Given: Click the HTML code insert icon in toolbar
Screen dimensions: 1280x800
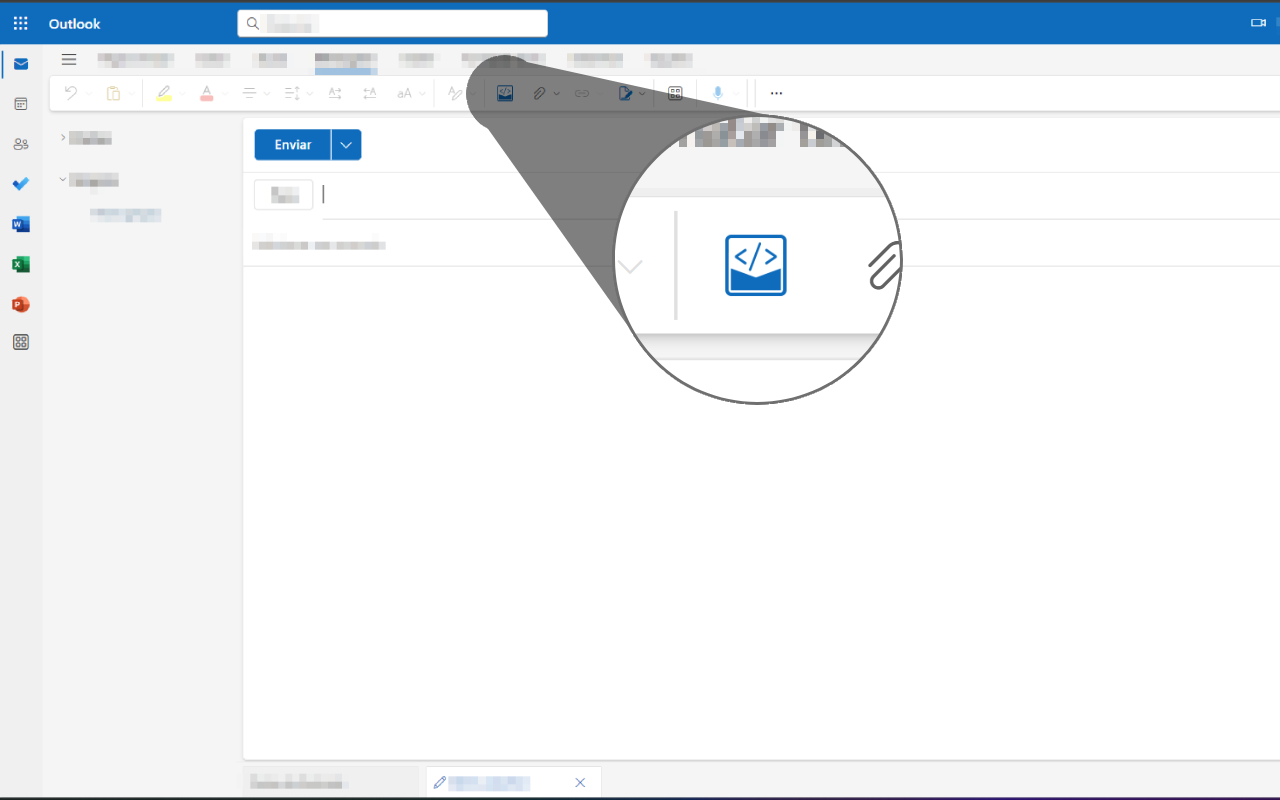Looking at the screenshot, I should pos(505,93).
